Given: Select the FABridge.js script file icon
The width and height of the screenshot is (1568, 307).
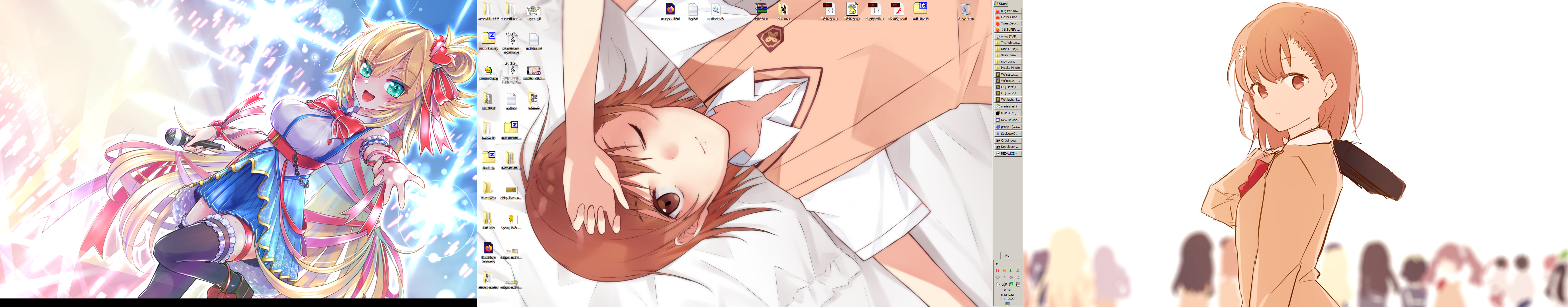Looking at the screenshot, I should 852,12.
